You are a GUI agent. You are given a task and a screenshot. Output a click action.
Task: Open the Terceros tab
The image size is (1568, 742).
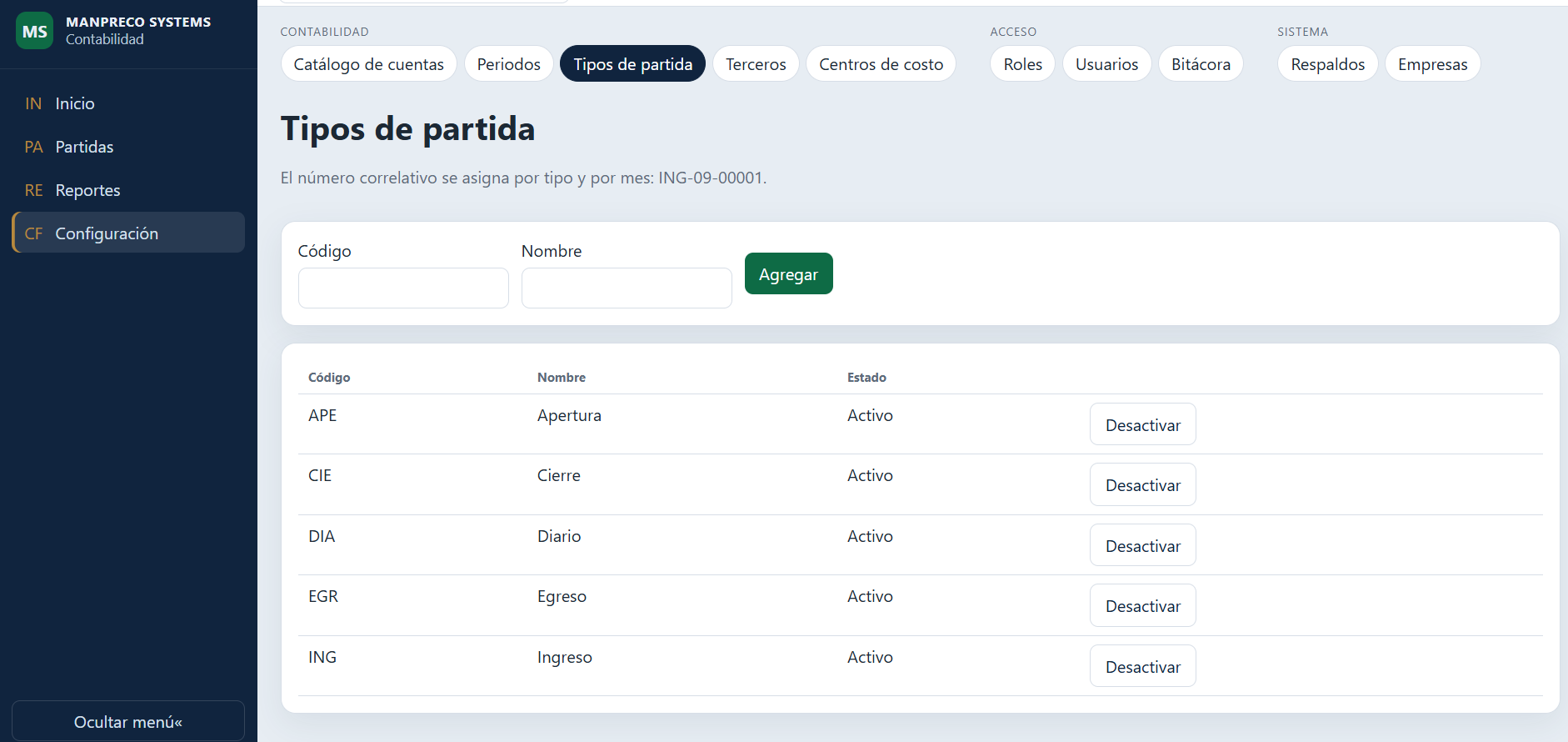(756, 64)
